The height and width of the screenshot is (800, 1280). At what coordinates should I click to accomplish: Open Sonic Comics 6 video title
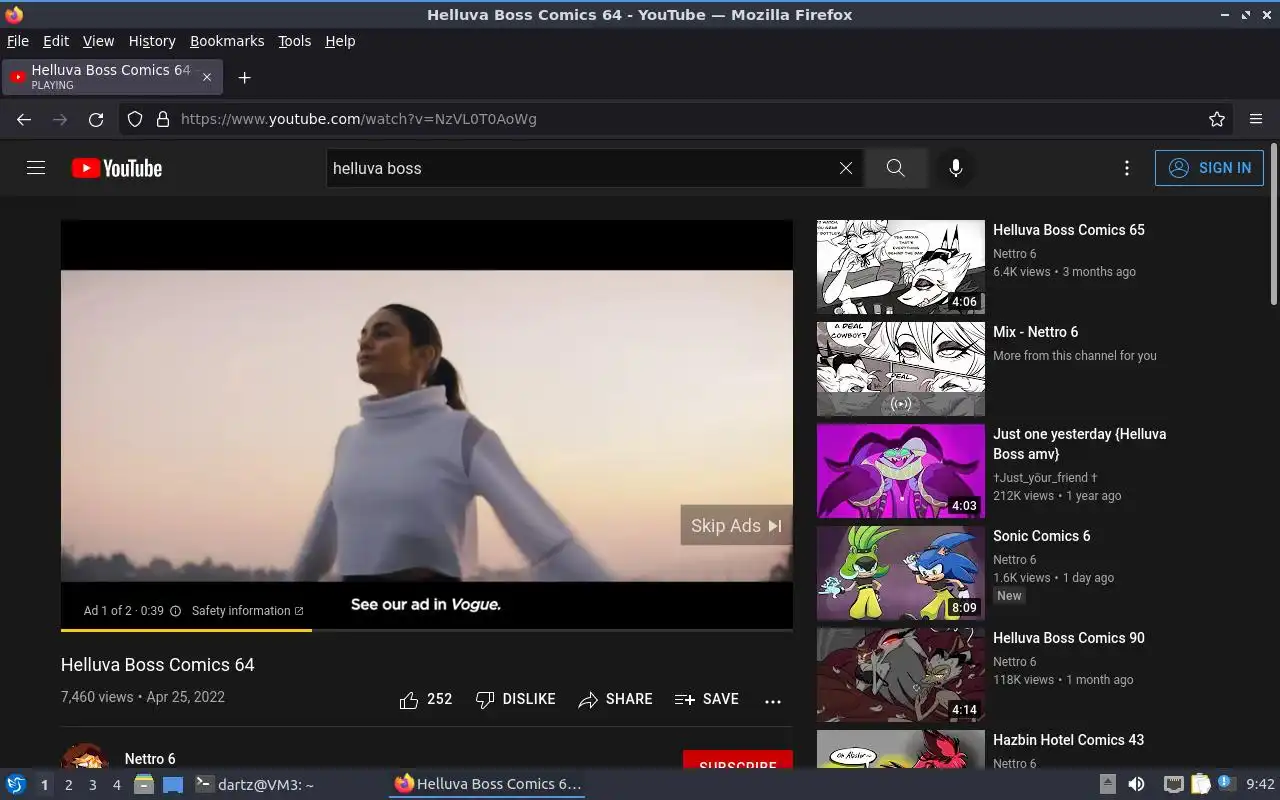coord(1041,536)
